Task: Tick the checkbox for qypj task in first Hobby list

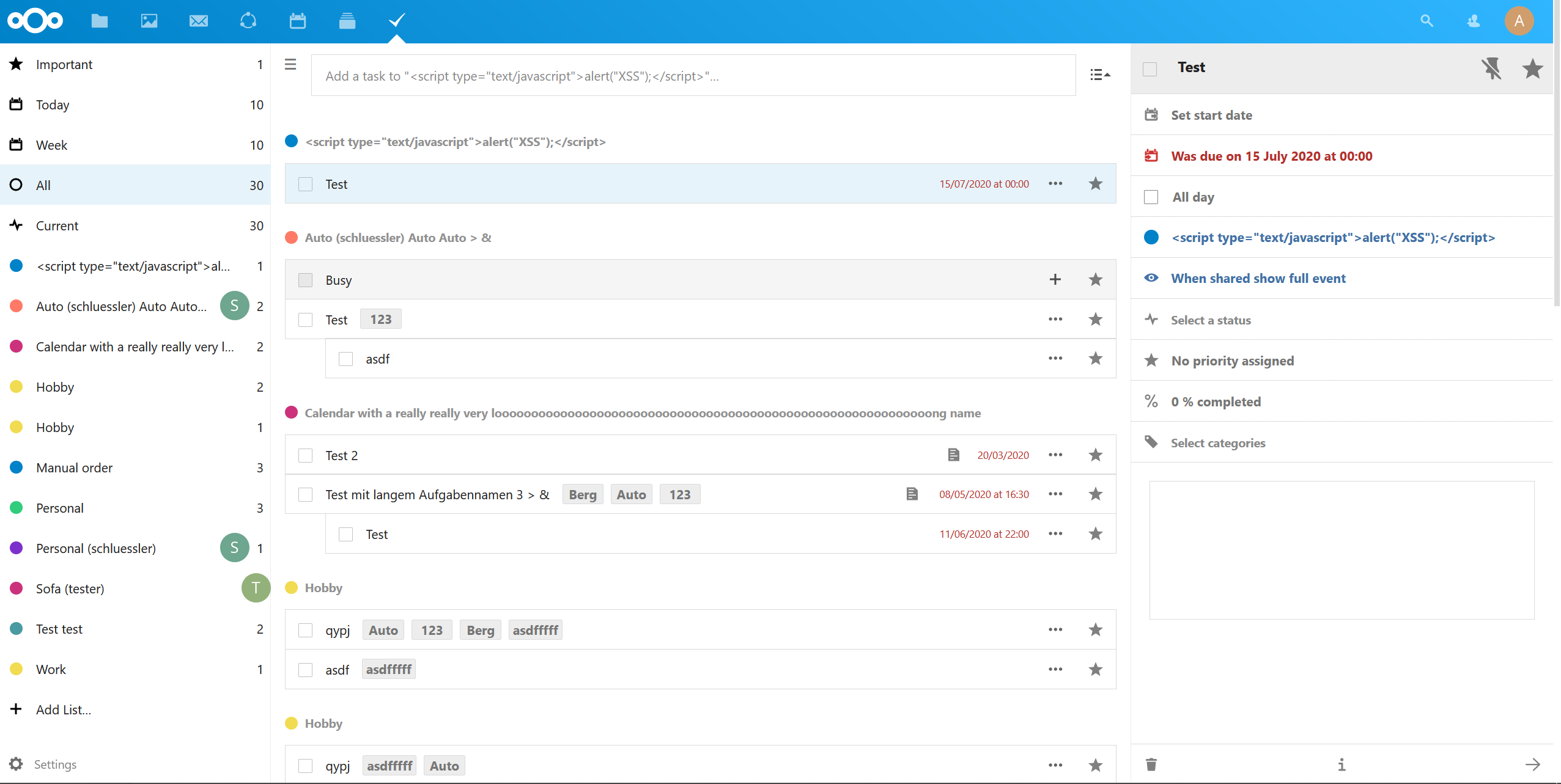Action: [305, 630]
